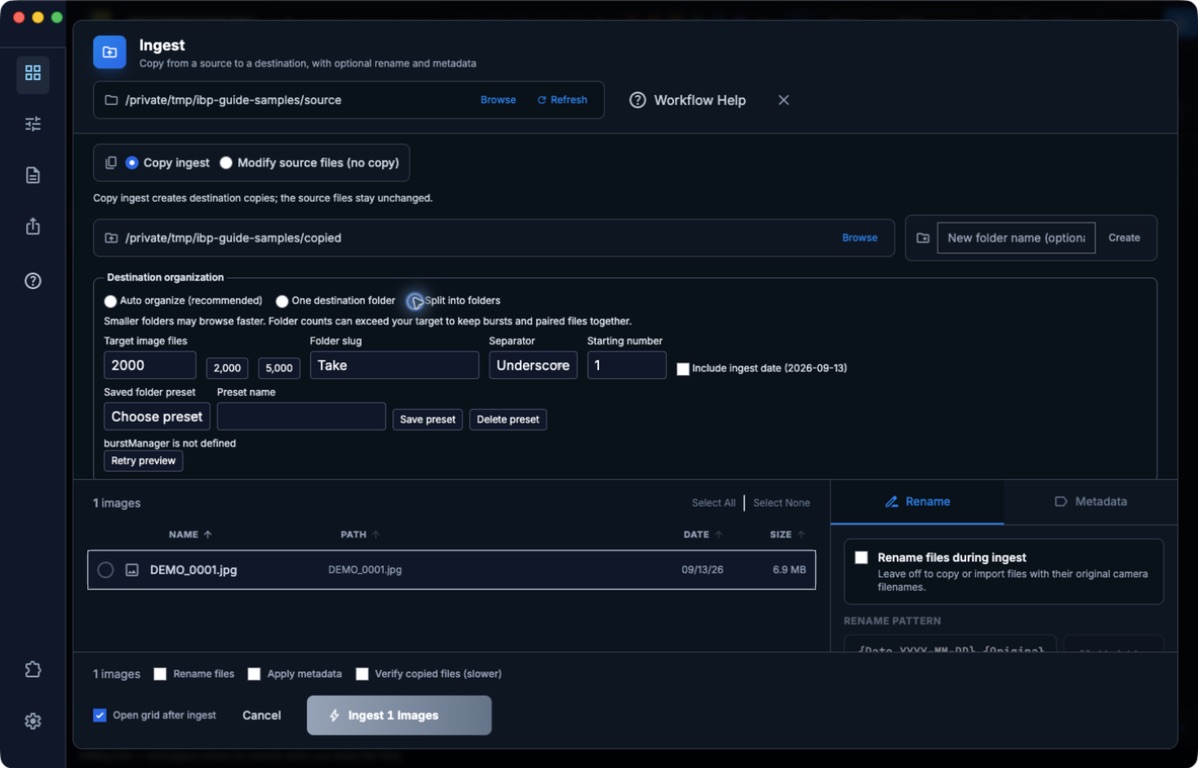This screenshot has width=1198, height=768.
Task: Enable Verify copied files (slower)
Action: tap(362, 674)
